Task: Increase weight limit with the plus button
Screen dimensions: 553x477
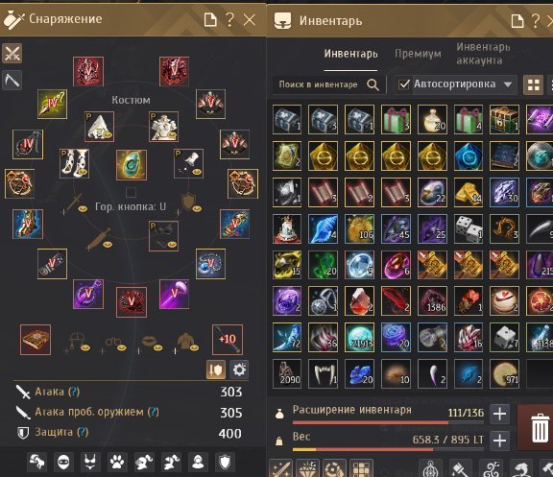Action: click(x=499, y=440)
